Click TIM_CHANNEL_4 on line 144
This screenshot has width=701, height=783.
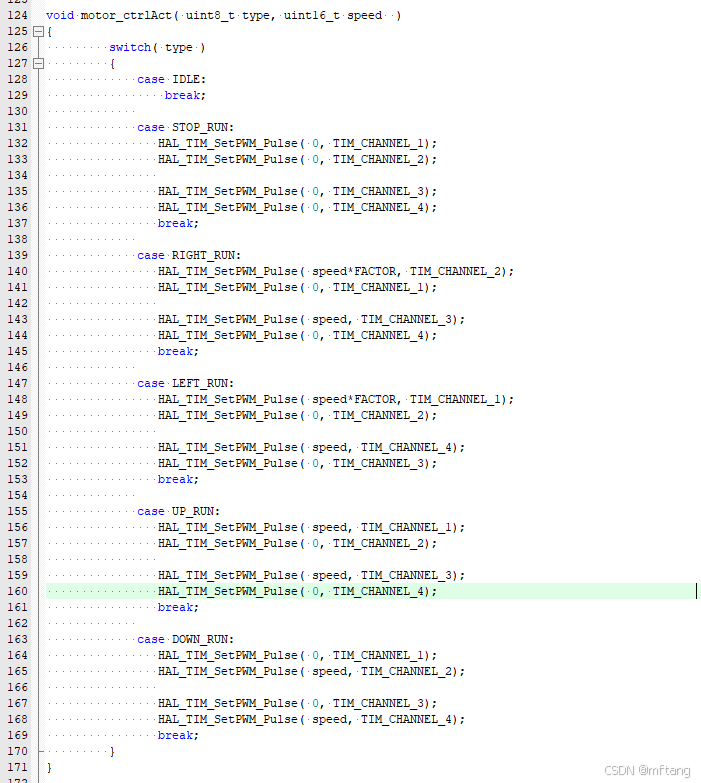(378, 335)
